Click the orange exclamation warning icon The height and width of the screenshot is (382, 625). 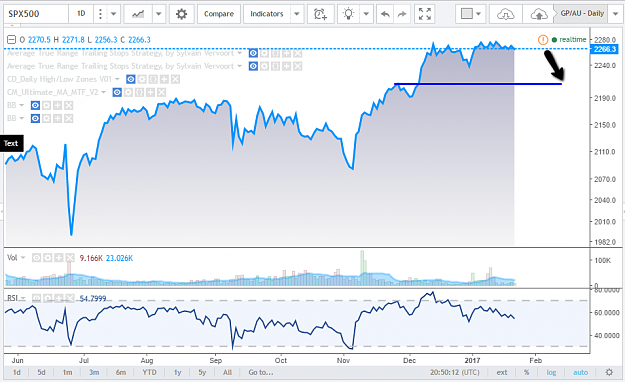pos(542,39)
